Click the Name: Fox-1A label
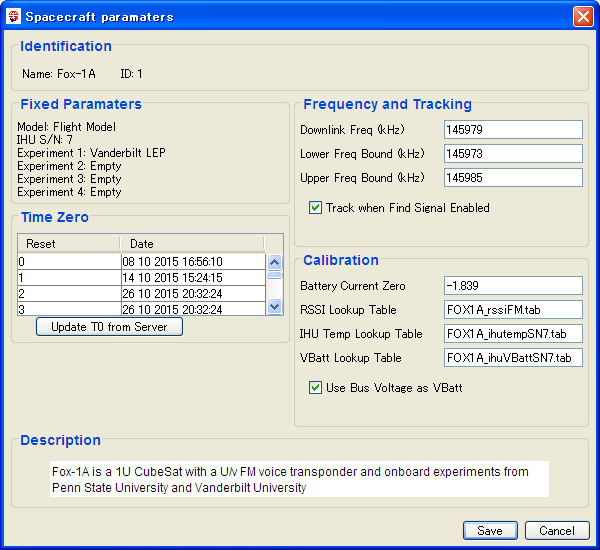 (x=59, y=73)
